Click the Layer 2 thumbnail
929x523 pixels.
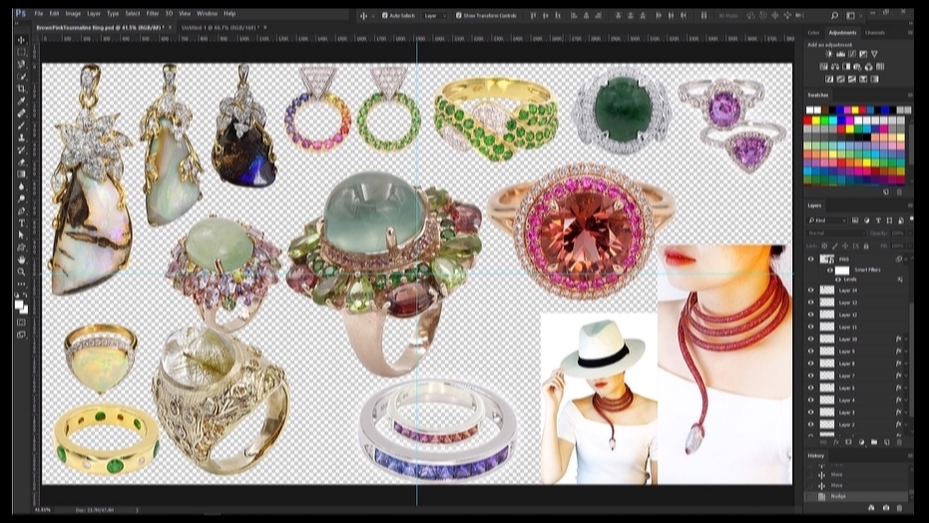pos(827,425)
